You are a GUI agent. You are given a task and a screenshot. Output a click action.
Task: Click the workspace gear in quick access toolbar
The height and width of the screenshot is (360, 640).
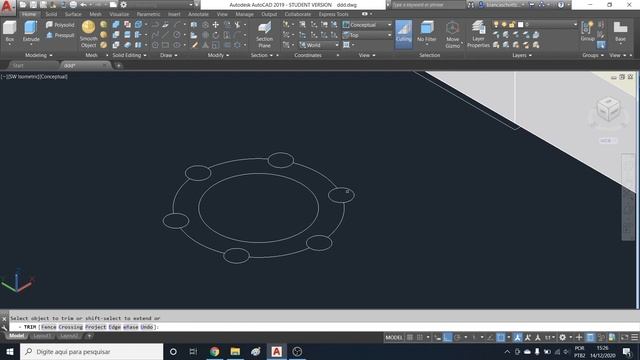(x=124, y=5)
